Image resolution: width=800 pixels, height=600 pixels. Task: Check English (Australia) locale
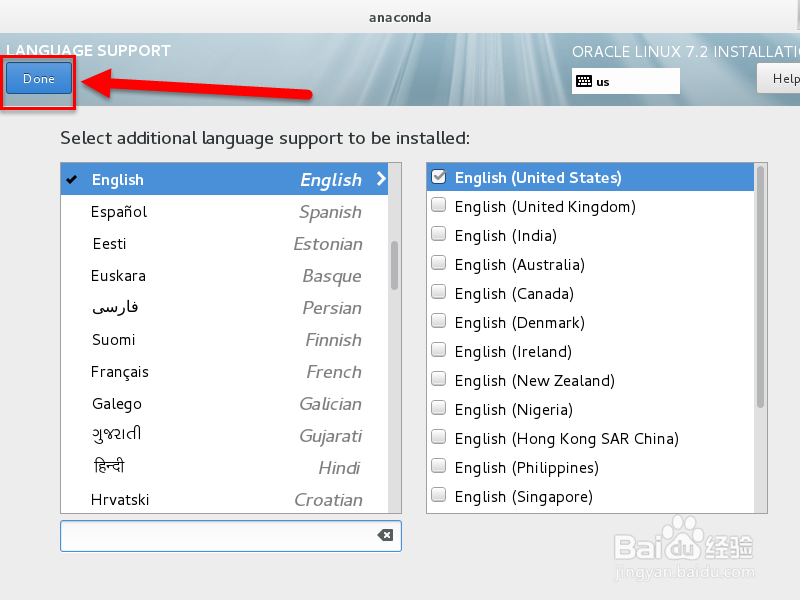[438, 263]
